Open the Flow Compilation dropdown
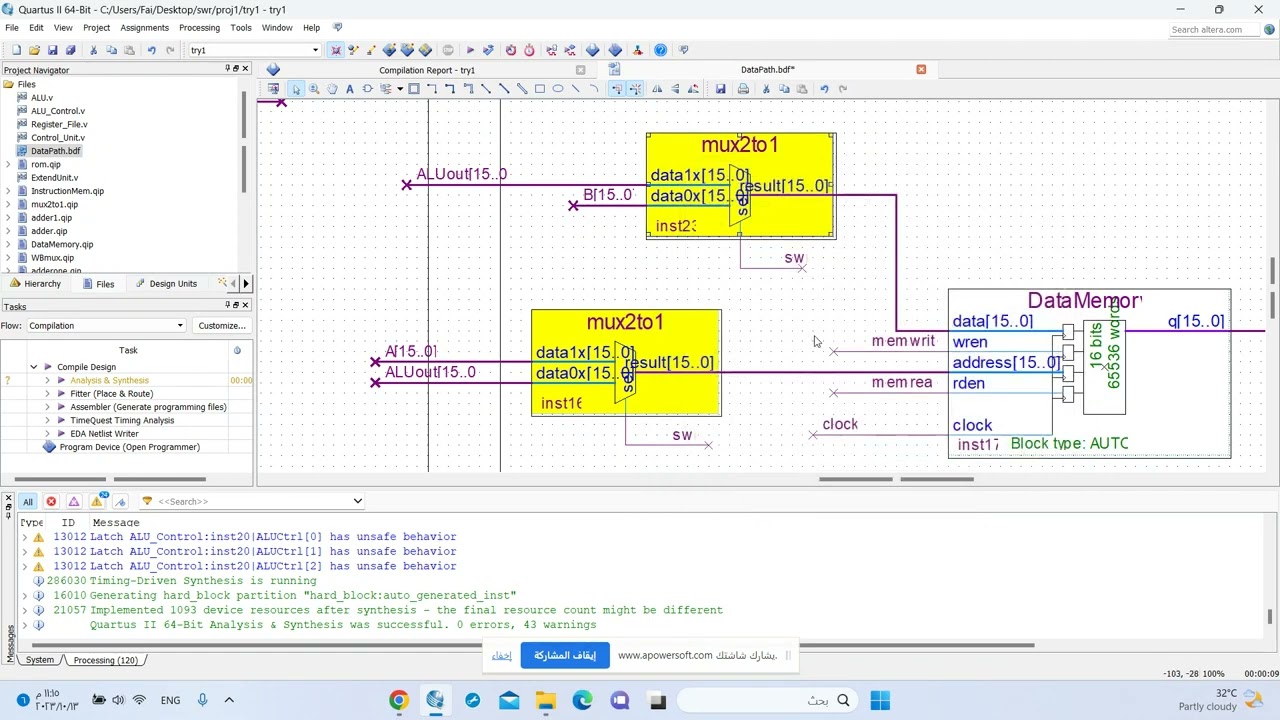 click(x=179, y=326)
